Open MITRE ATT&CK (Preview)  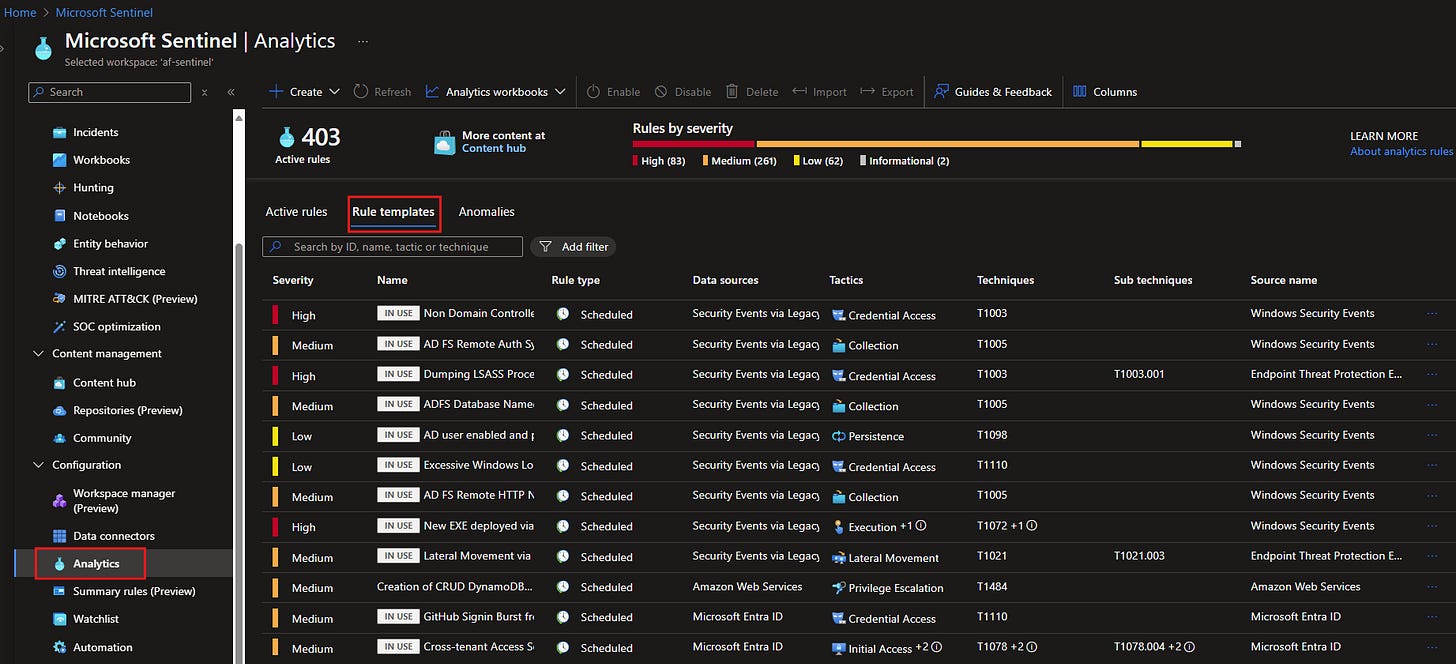click(x=135, y=299)
